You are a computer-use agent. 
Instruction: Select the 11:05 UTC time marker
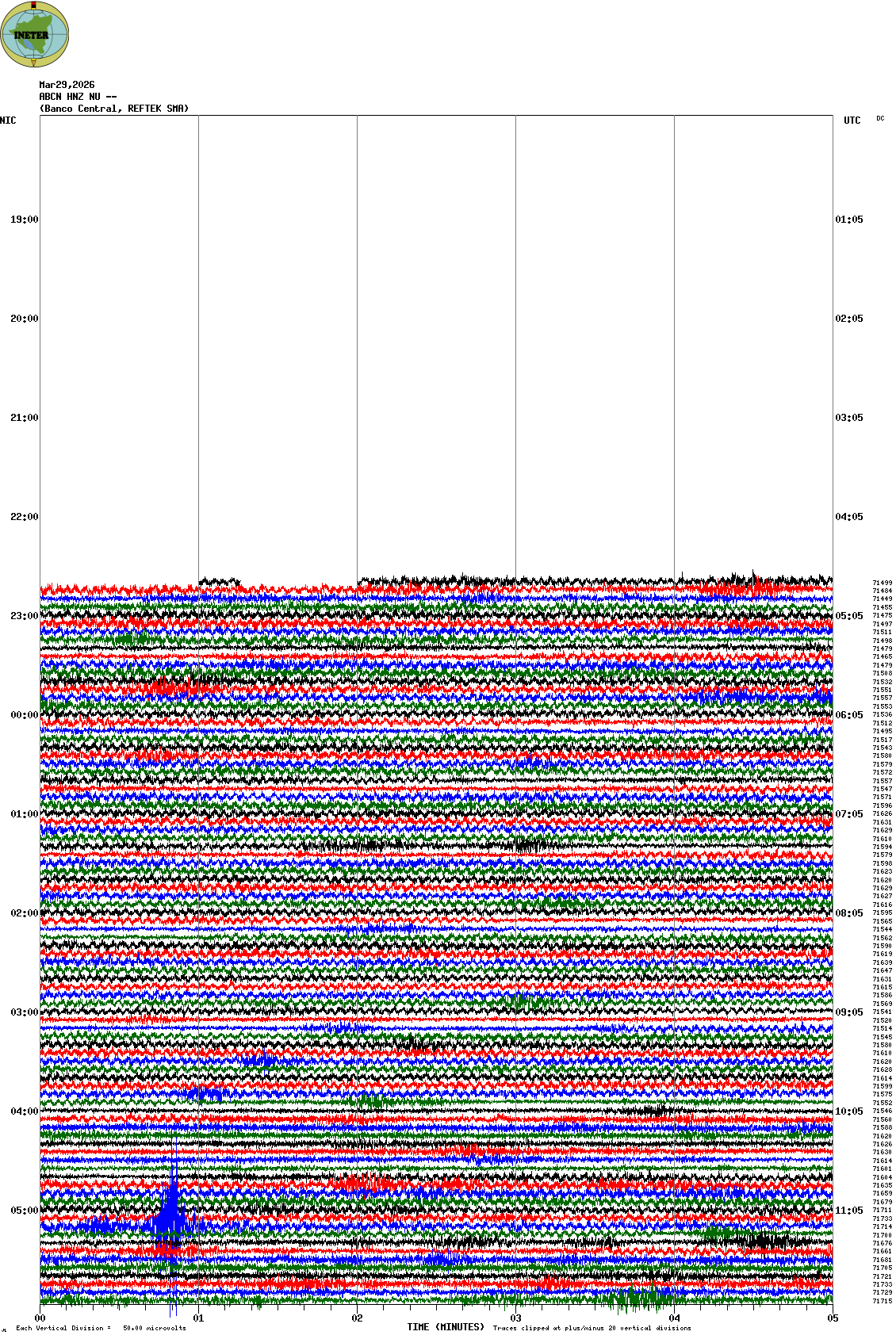pos(849,1211)
